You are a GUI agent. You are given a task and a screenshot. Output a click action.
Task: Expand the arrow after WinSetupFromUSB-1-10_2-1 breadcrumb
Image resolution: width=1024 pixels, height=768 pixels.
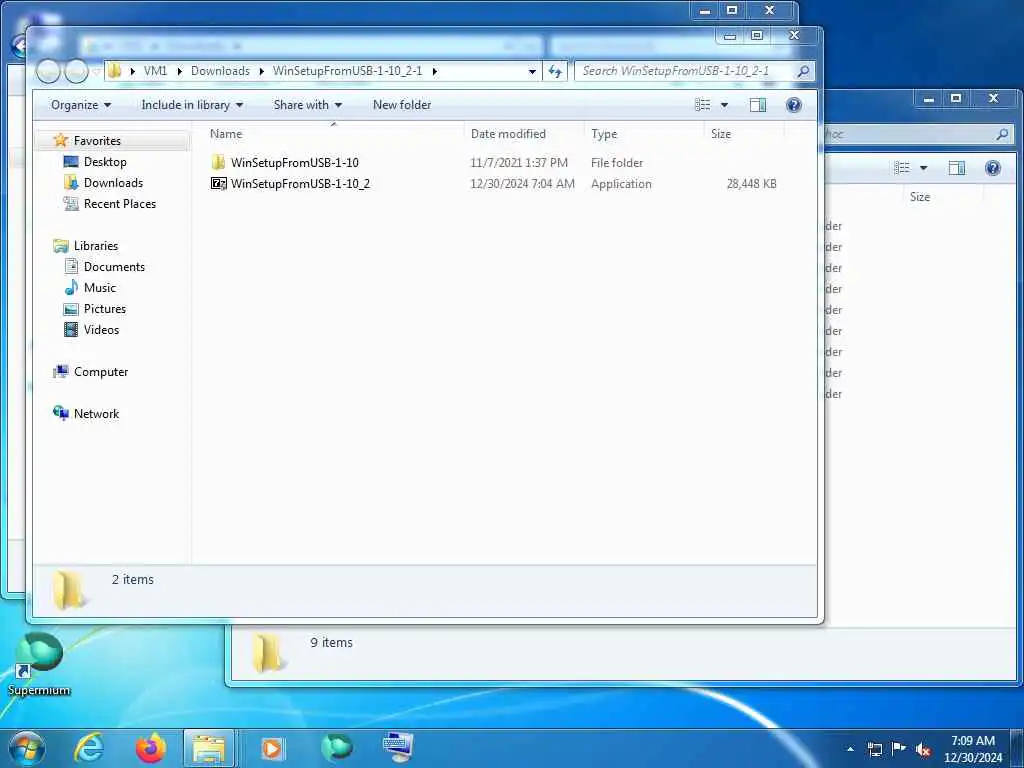coord(434,71)
